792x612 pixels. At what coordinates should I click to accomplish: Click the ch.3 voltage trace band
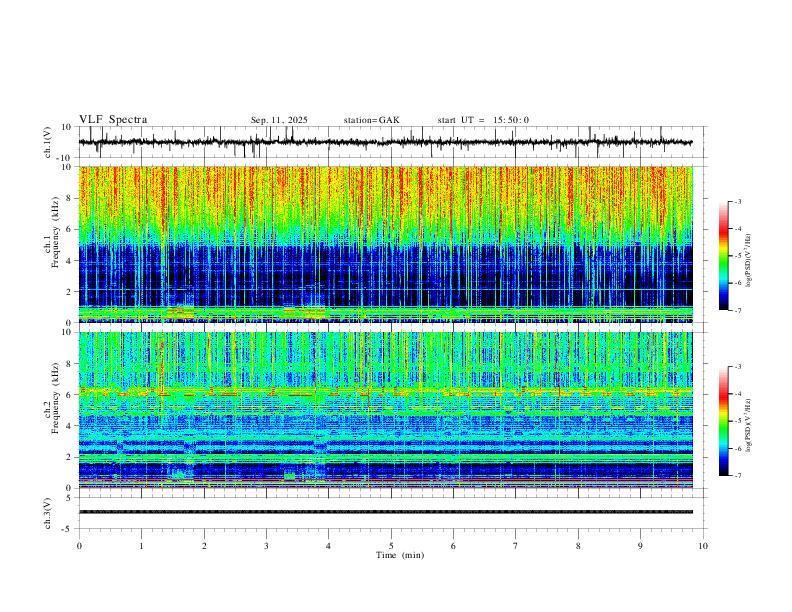click(x=385, y=512)
